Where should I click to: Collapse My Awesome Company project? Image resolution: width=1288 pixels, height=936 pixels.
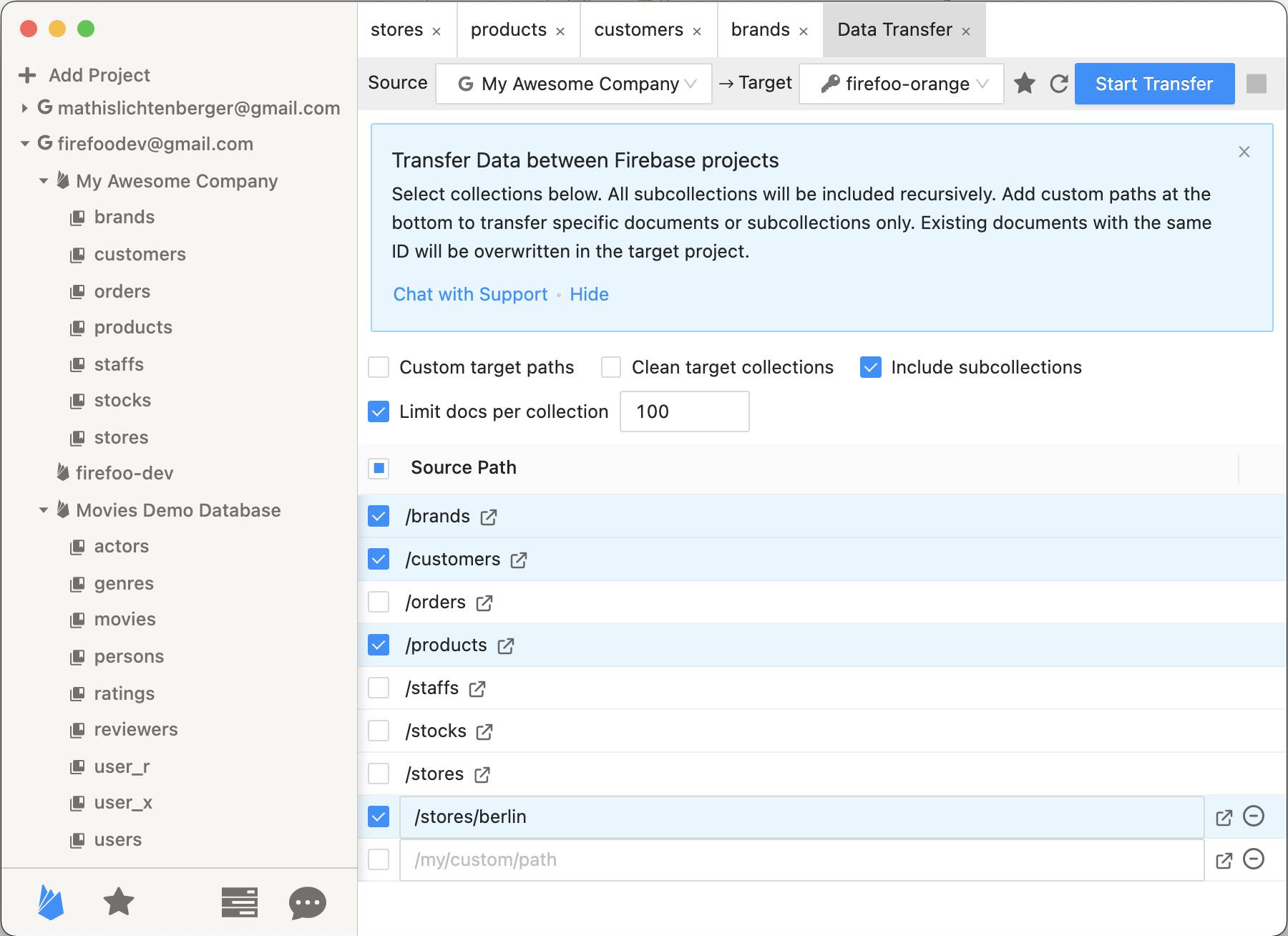43,181
